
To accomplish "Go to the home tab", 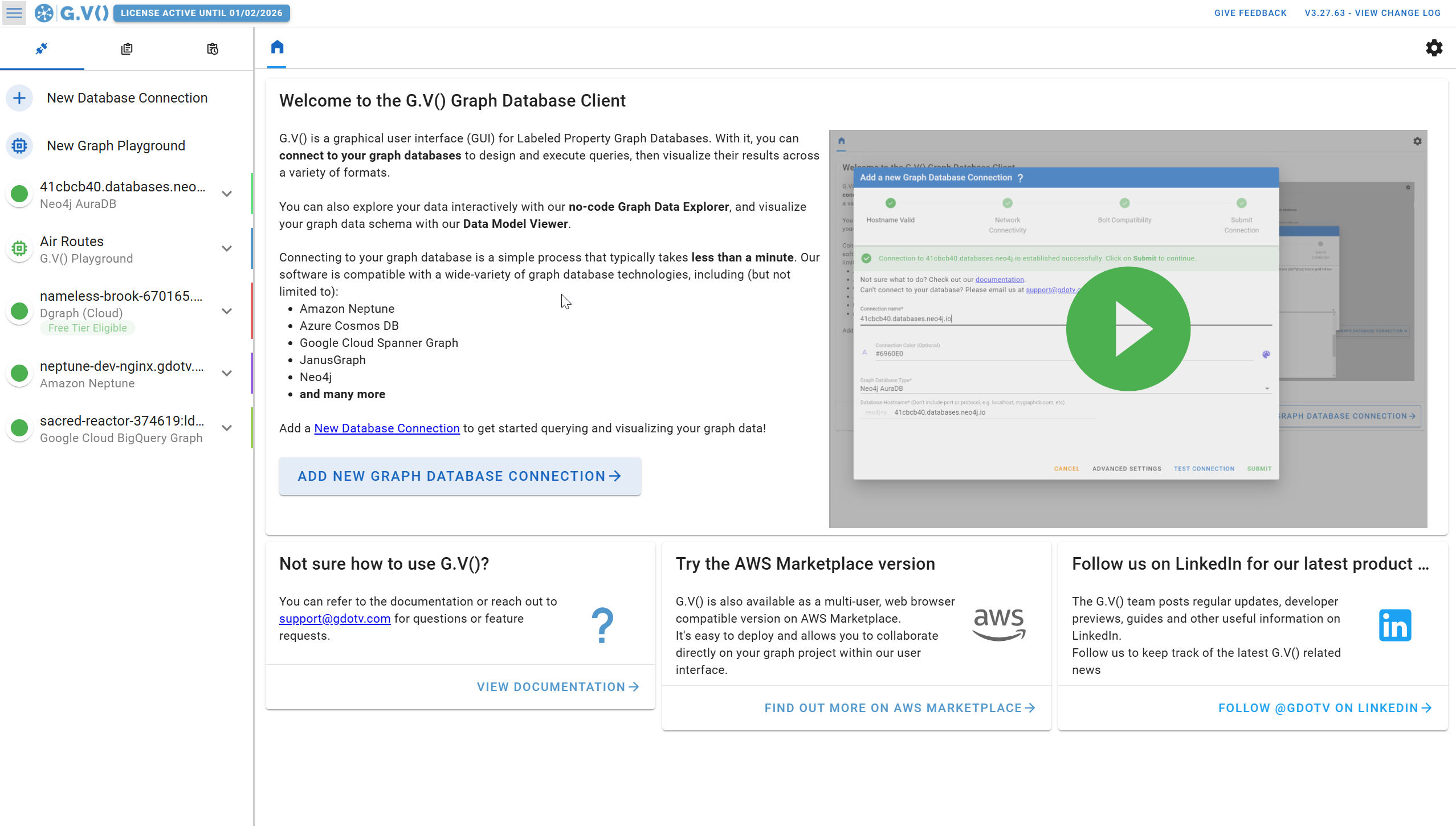I will click(277, 47).
